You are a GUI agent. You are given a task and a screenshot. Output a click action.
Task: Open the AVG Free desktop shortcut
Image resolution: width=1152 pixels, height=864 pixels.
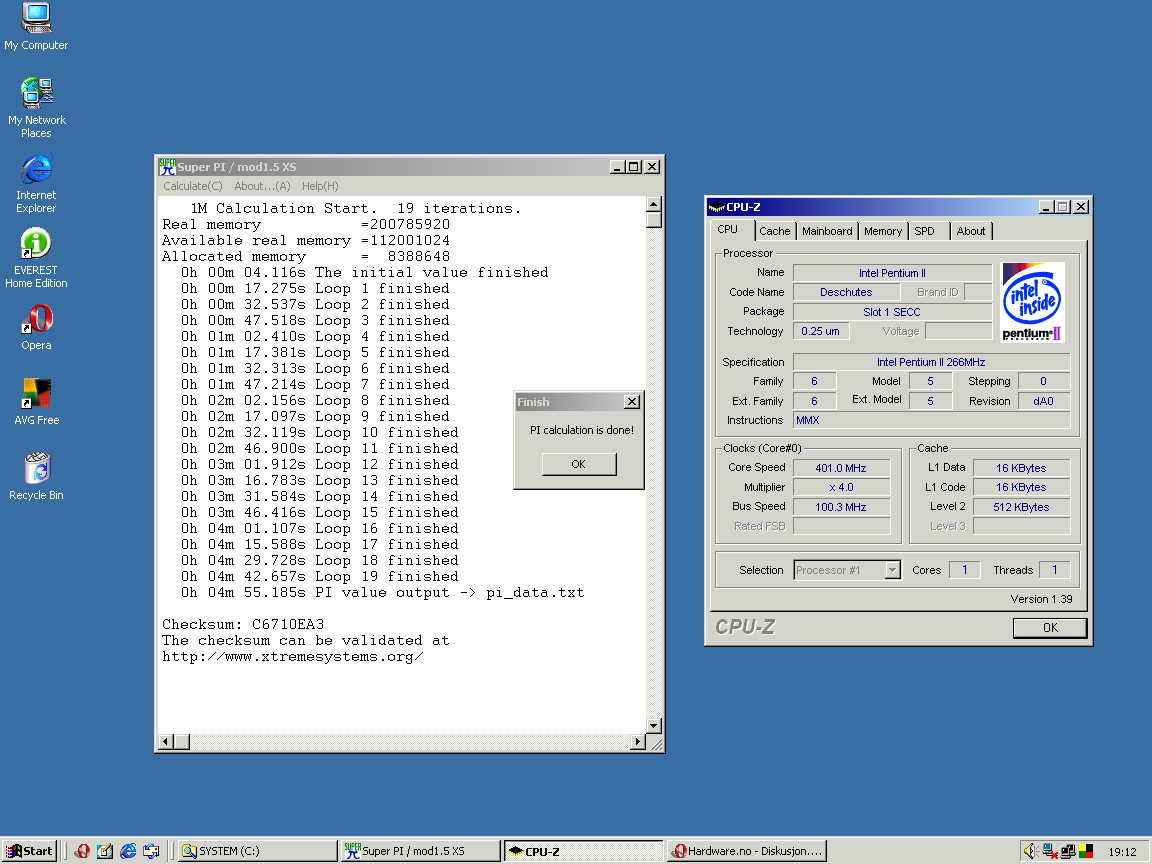click(x=36, y=402)
